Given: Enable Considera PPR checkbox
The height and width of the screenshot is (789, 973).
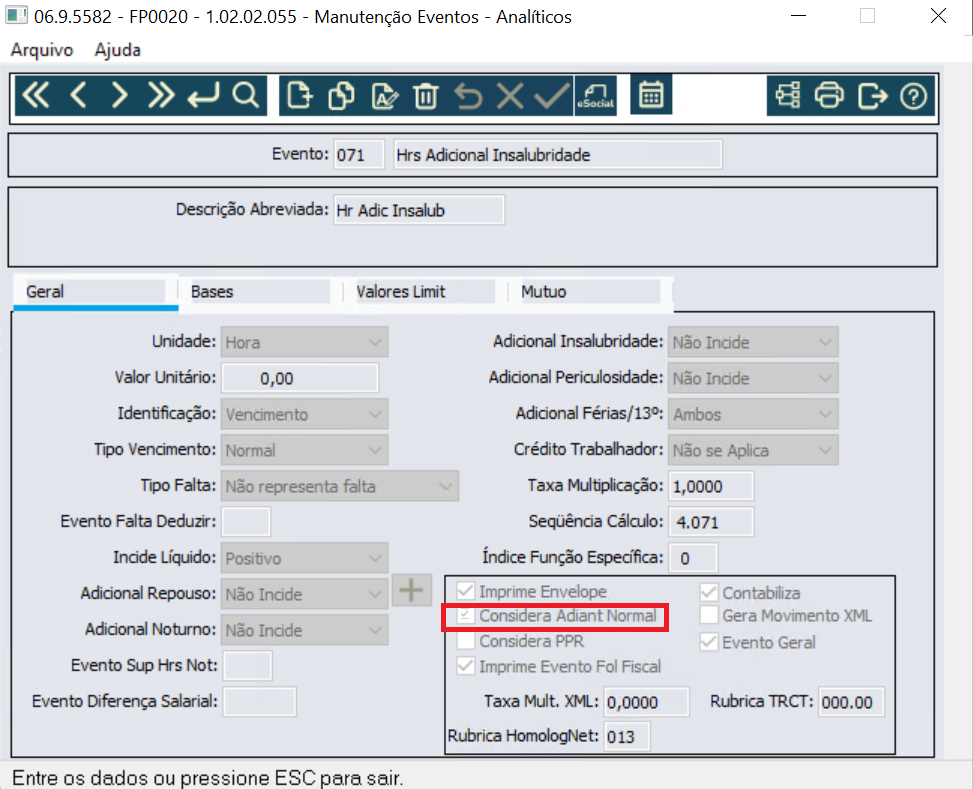Looking at the screenshot, I should click(x=465, y=641).
